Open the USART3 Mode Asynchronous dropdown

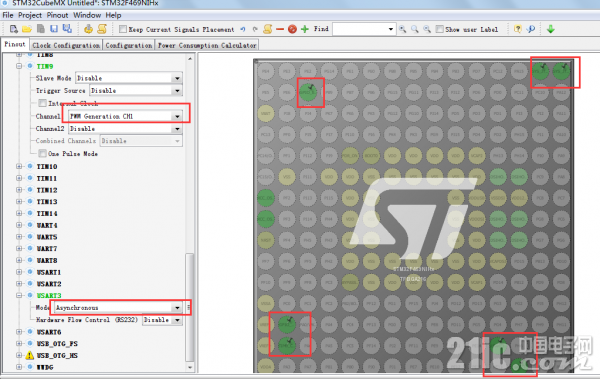click(x=118, y=308)
